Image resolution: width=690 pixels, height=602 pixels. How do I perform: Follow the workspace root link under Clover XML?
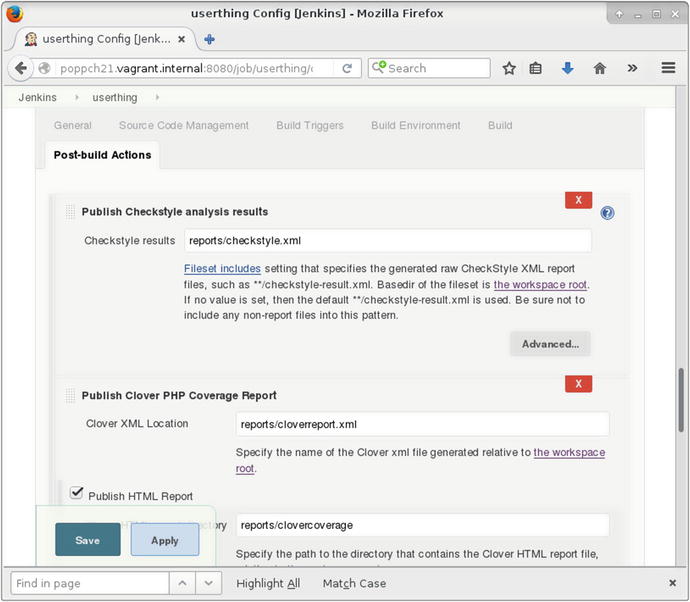coord(569,452)
